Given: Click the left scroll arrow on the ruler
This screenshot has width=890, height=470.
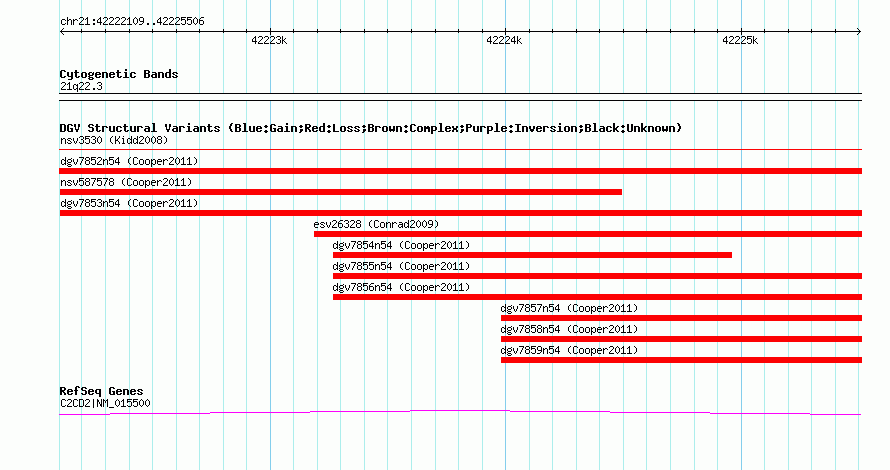Looking at the screenshot, I should pos(62,32).
